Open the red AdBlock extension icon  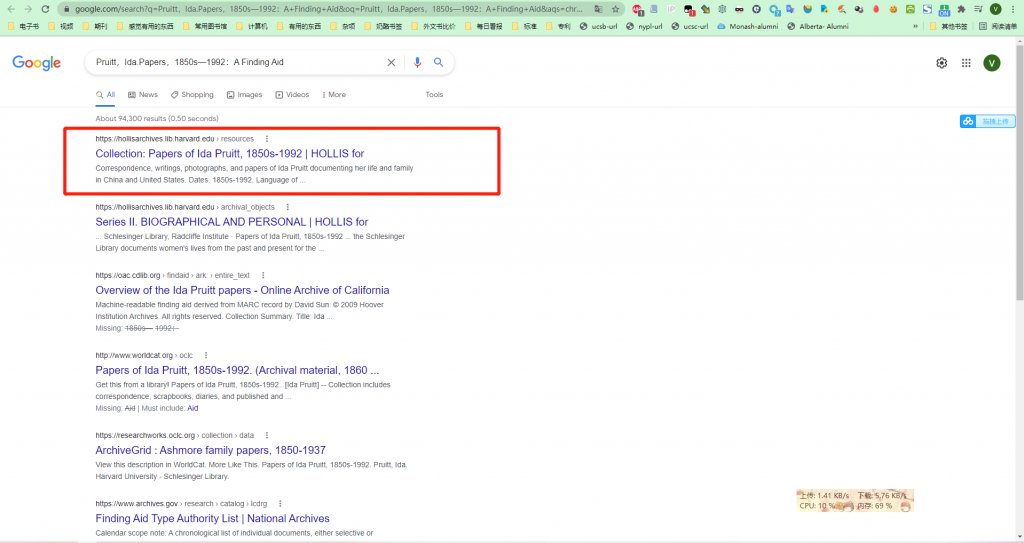pyautogui.click(x=637, y=9)
